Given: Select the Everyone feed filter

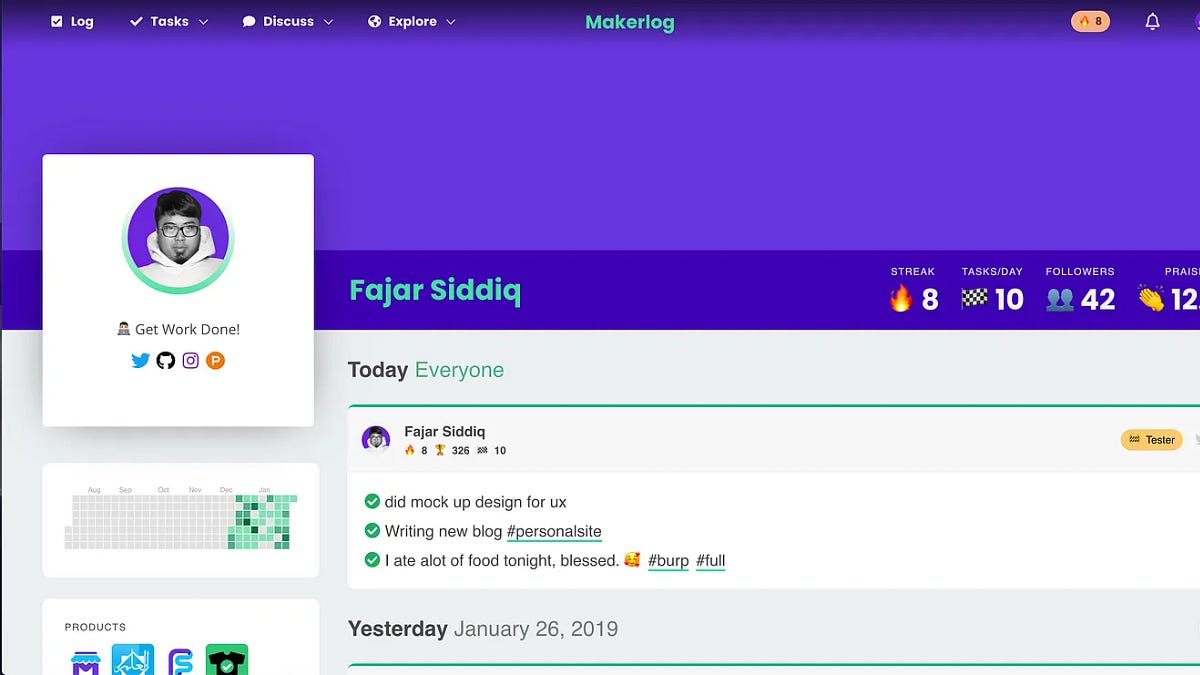Looking at the screenshot, I should [459, 370].
